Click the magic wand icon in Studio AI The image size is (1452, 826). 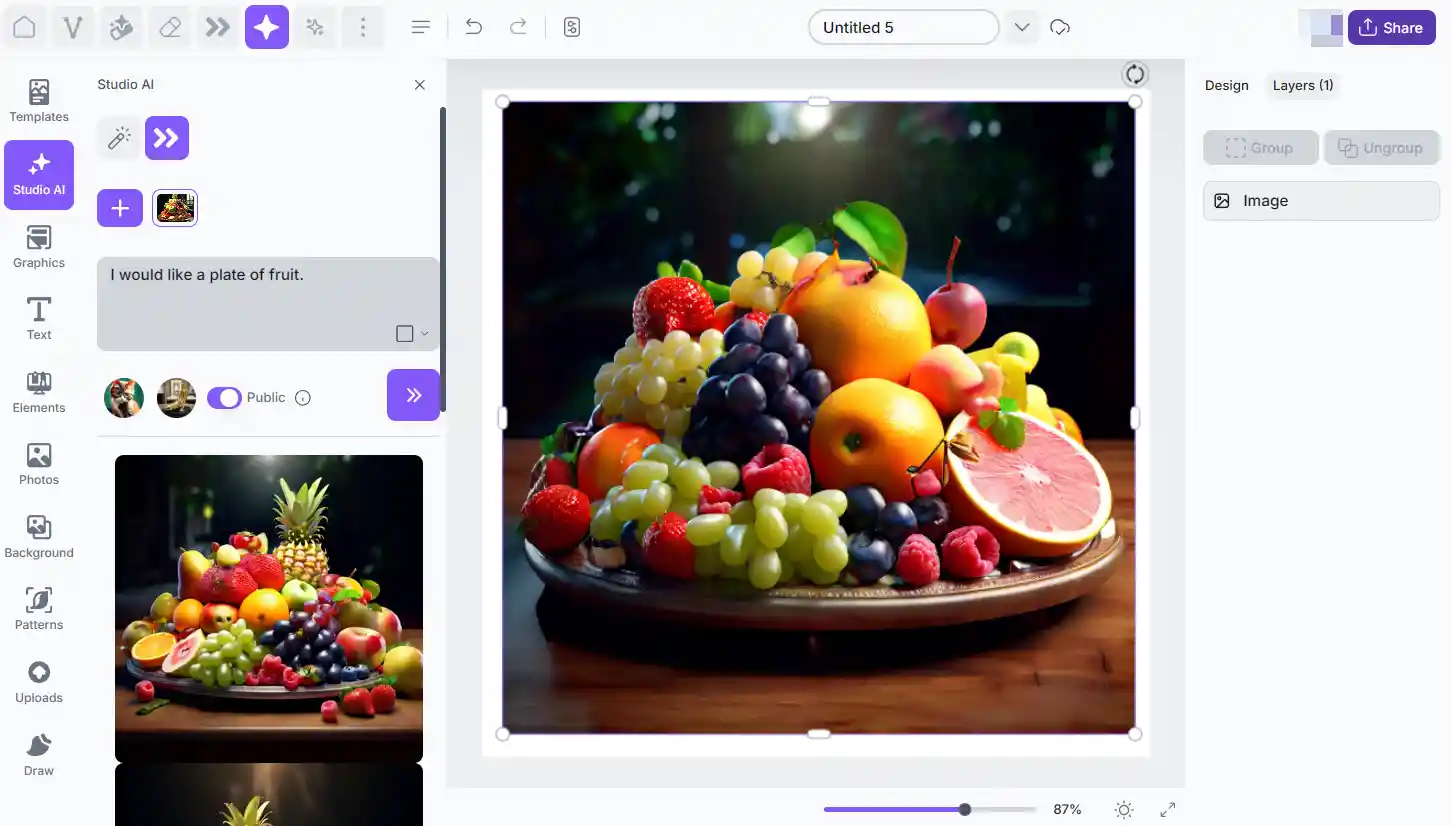tap(119, 138)
